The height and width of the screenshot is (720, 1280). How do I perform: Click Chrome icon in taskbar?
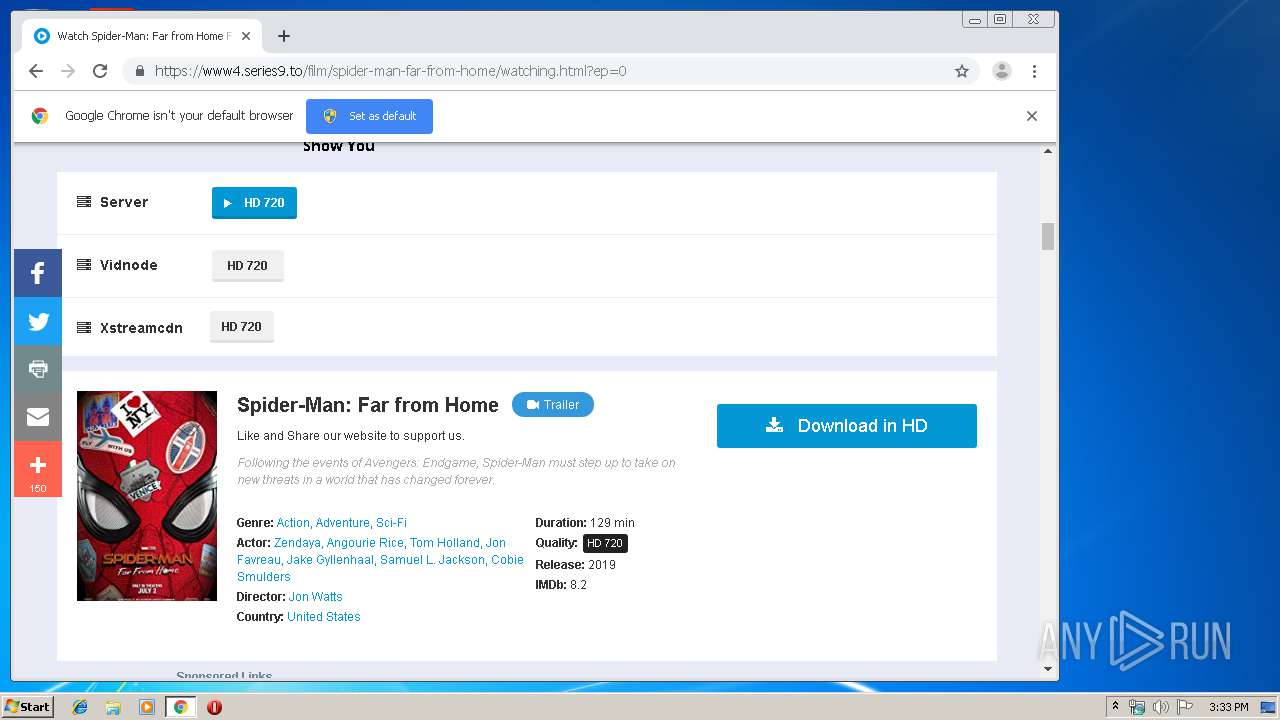(x=180, y=707)
